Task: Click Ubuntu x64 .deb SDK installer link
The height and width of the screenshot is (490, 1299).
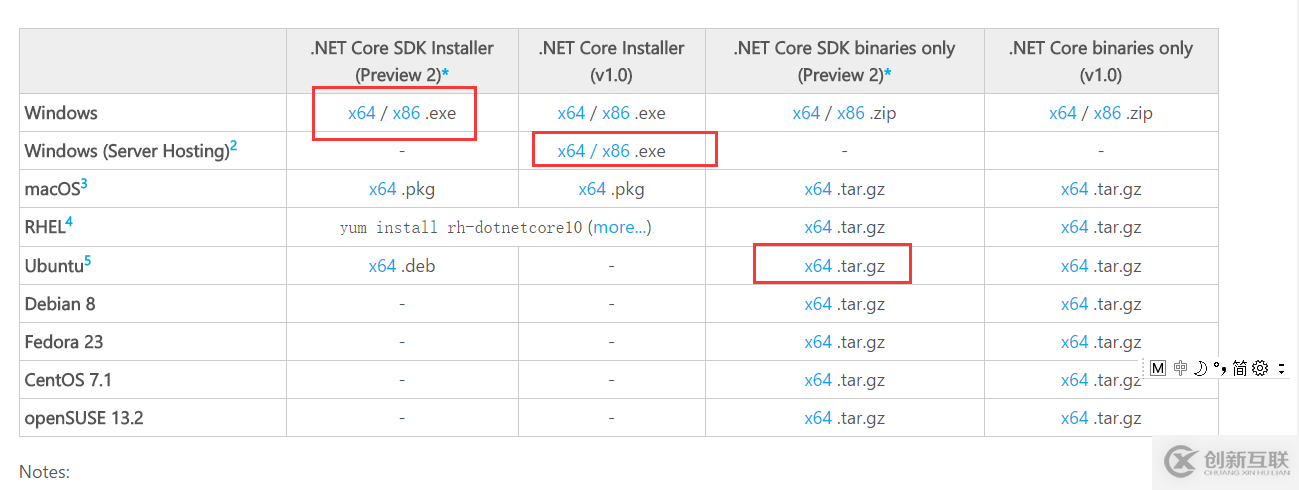Action: tap(382, 266)
